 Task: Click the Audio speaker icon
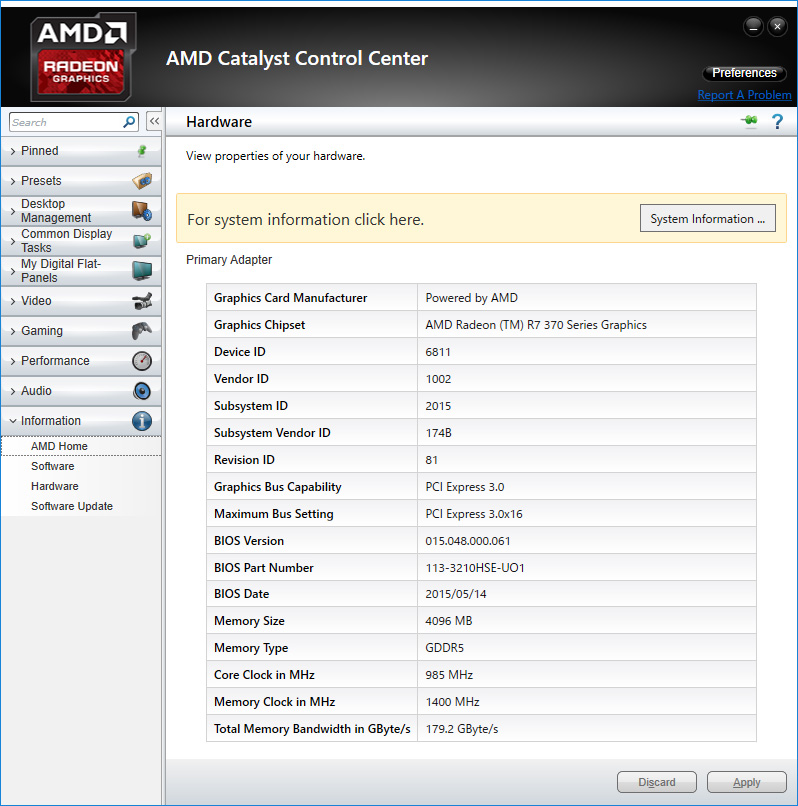[142, 391]
